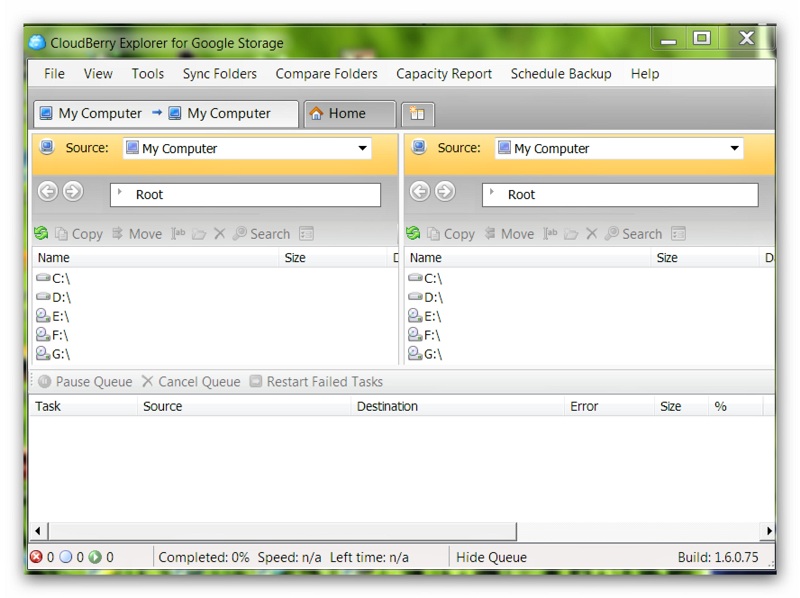The width and height of the screenshot is (800, 598).
Task: Refresh the left pane file list
Action: tap(41, 234)
